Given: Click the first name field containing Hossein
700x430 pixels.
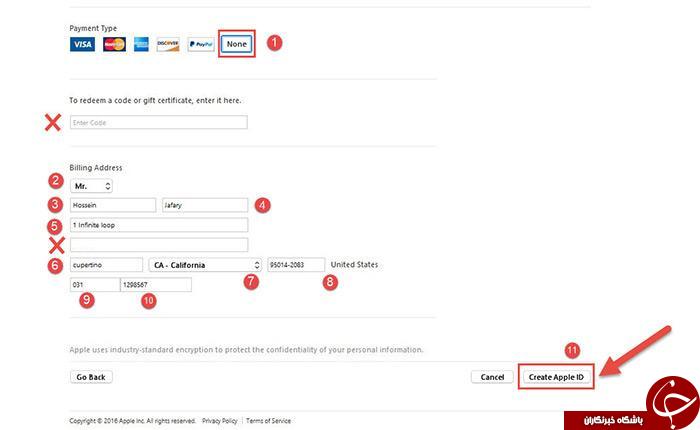Looking at the screenshot, I should [x=113, y=205].
